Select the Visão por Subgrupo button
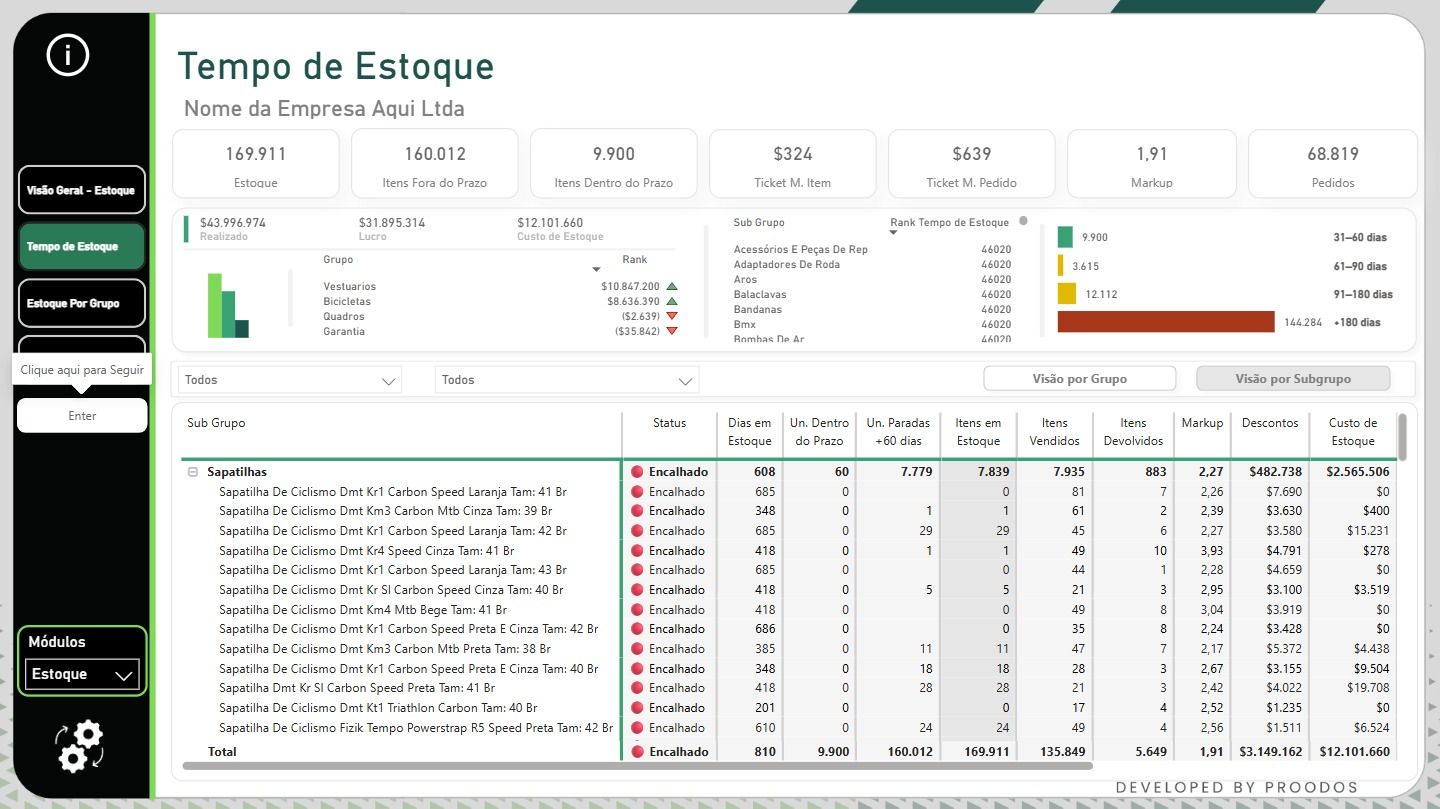Viewport: 1440px width, 809px height. pyautogui.click(x=1293, y=379)
